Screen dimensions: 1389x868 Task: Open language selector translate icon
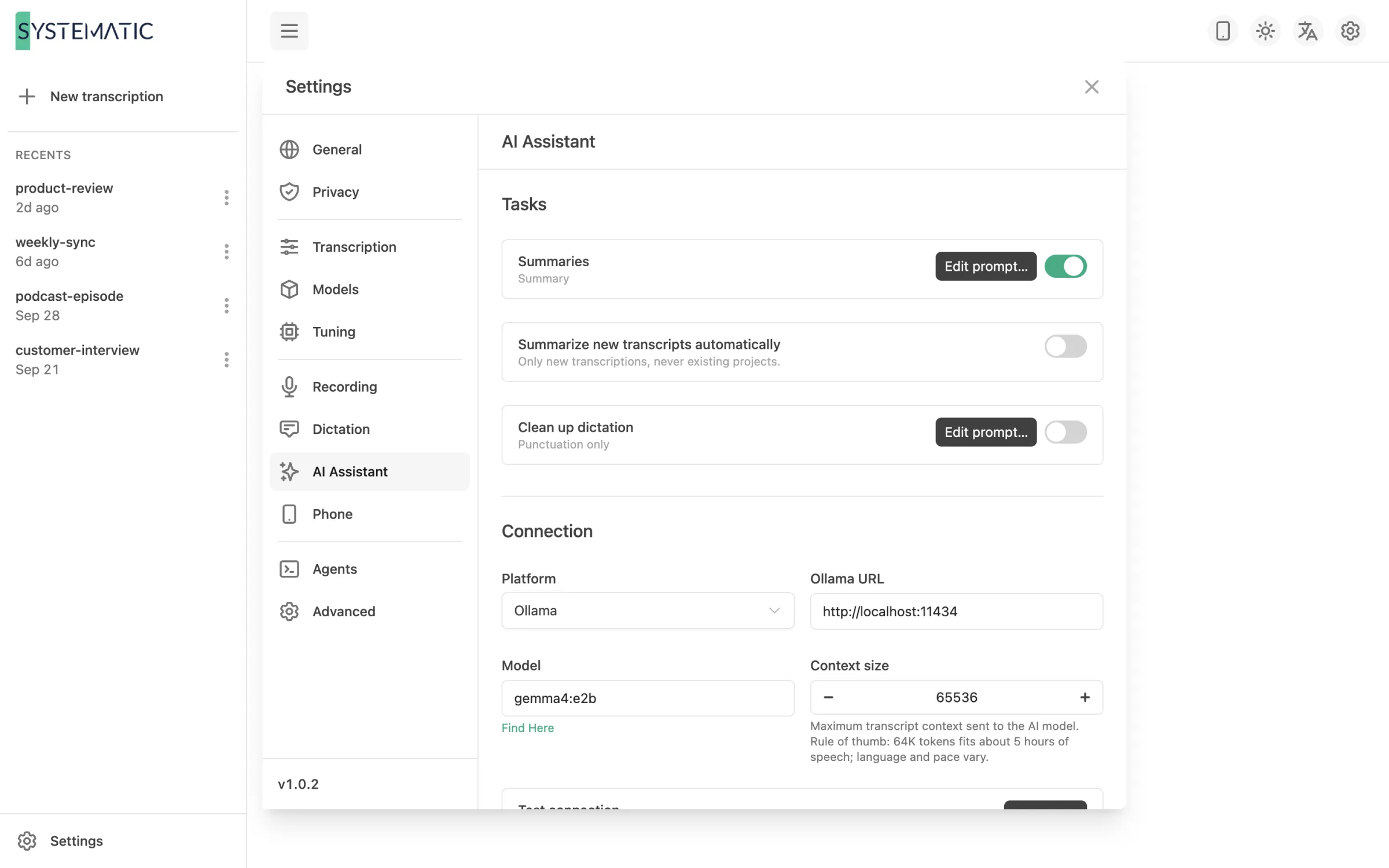[1307, 31]
